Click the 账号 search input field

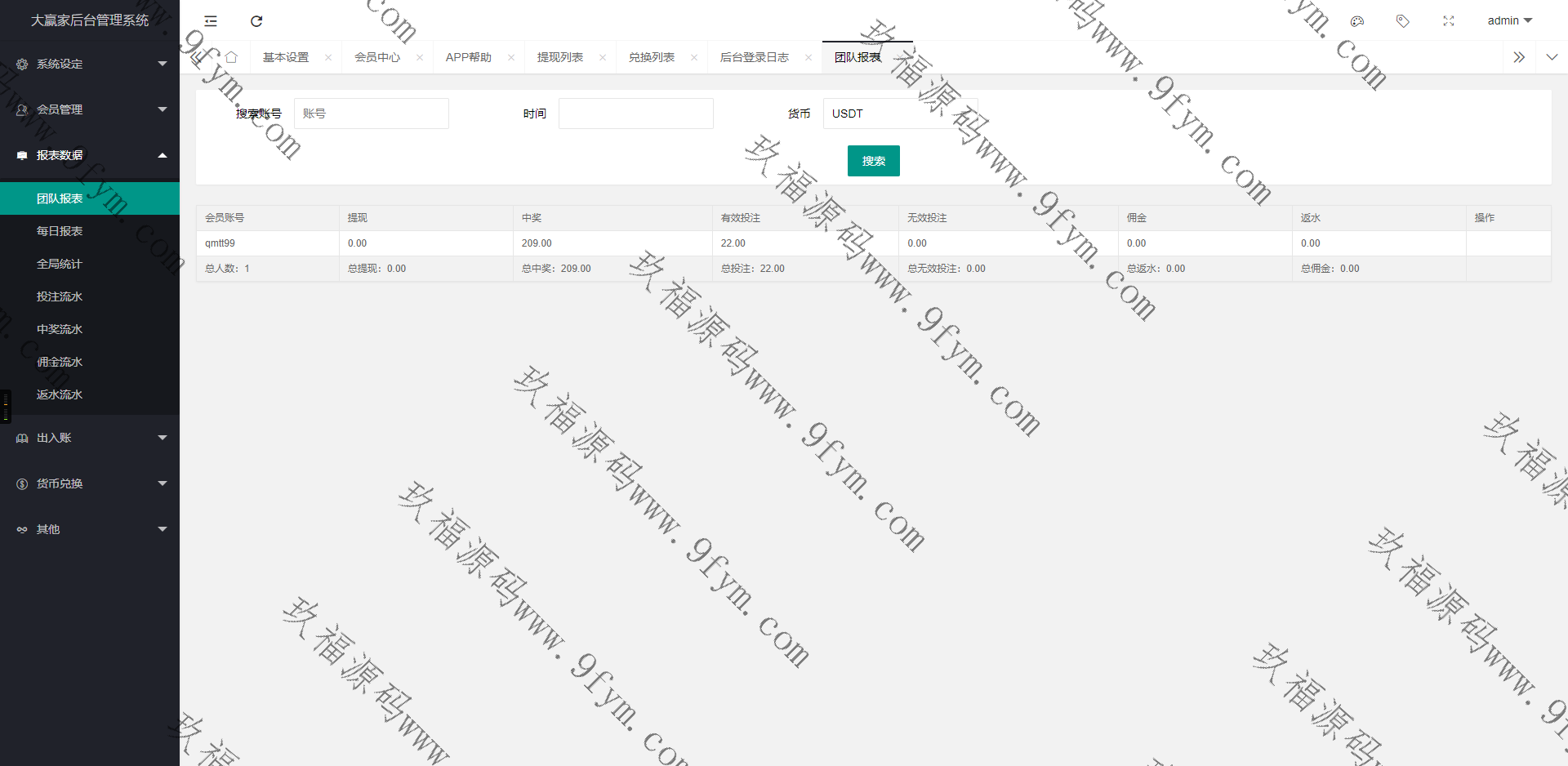pos(371,114)
